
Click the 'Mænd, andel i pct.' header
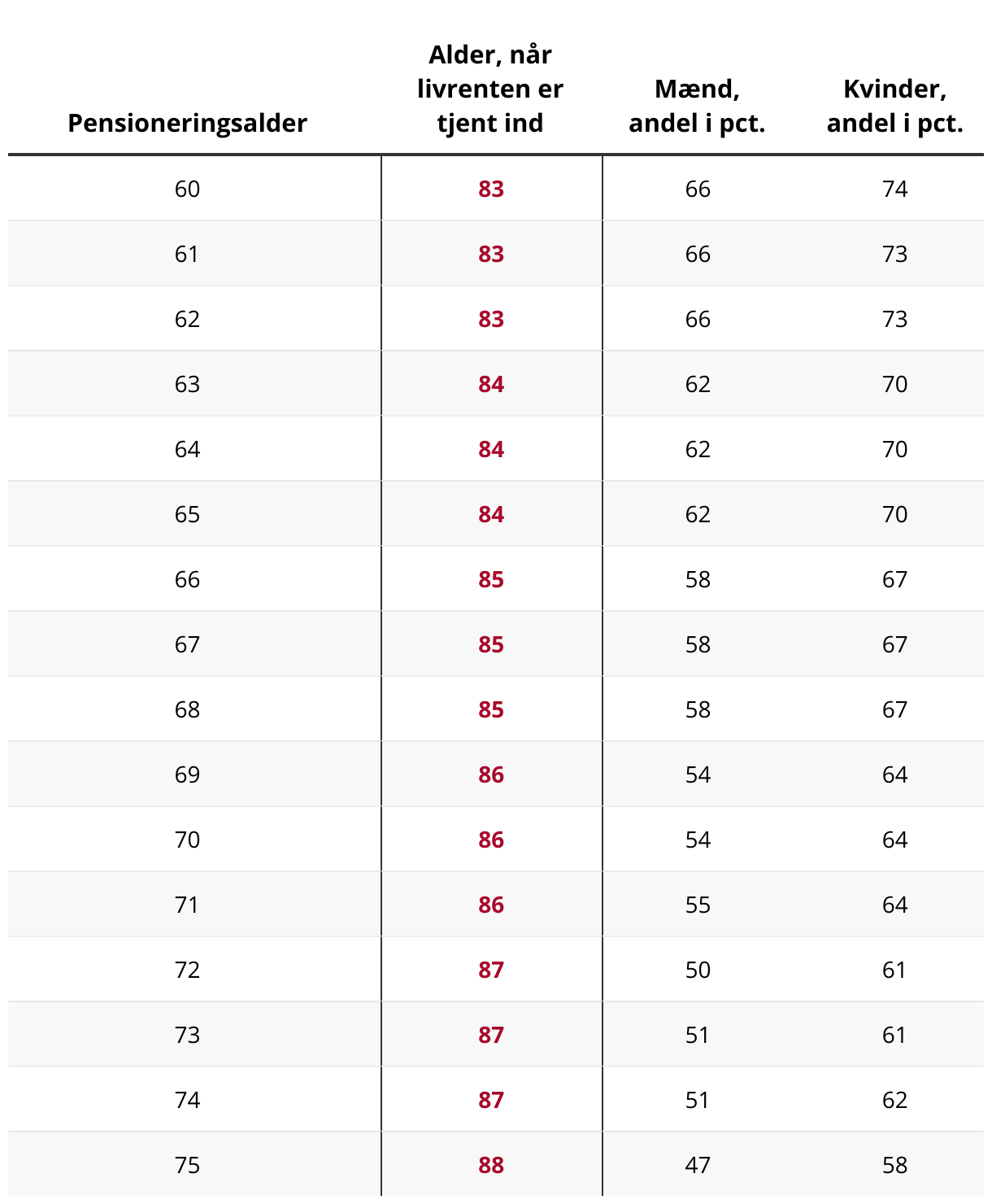(x=697, y=106)
